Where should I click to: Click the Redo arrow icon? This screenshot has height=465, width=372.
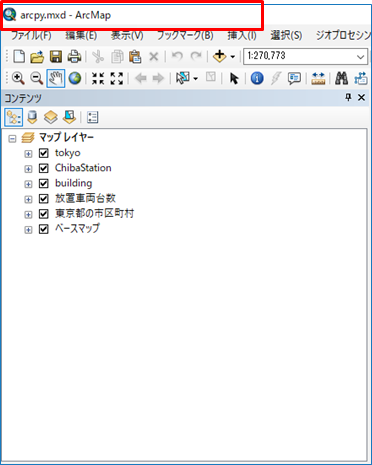tap(196, 56)
